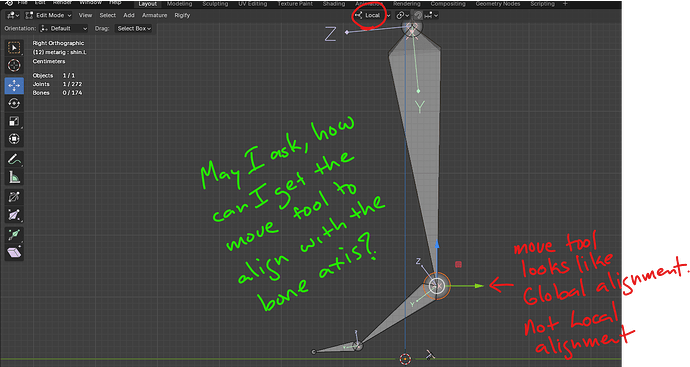Open the pivot point dropdown
The image size is (690, 367).
coord(402,15)
